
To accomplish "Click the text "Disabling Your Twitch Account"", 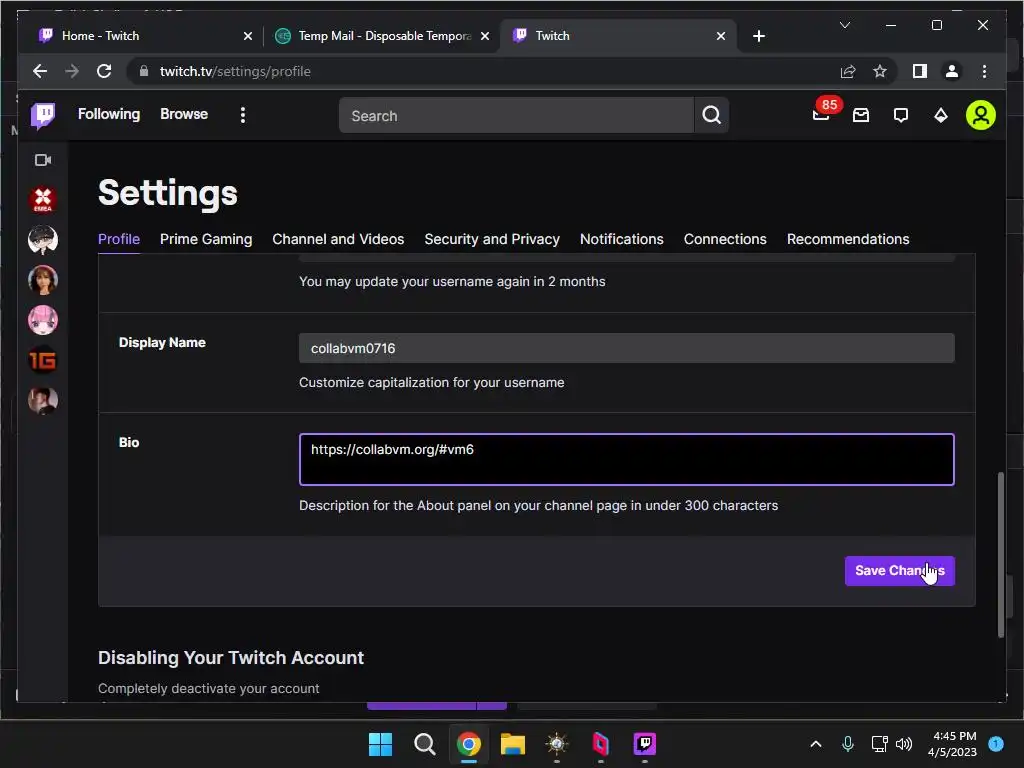I will pos(231,658).
